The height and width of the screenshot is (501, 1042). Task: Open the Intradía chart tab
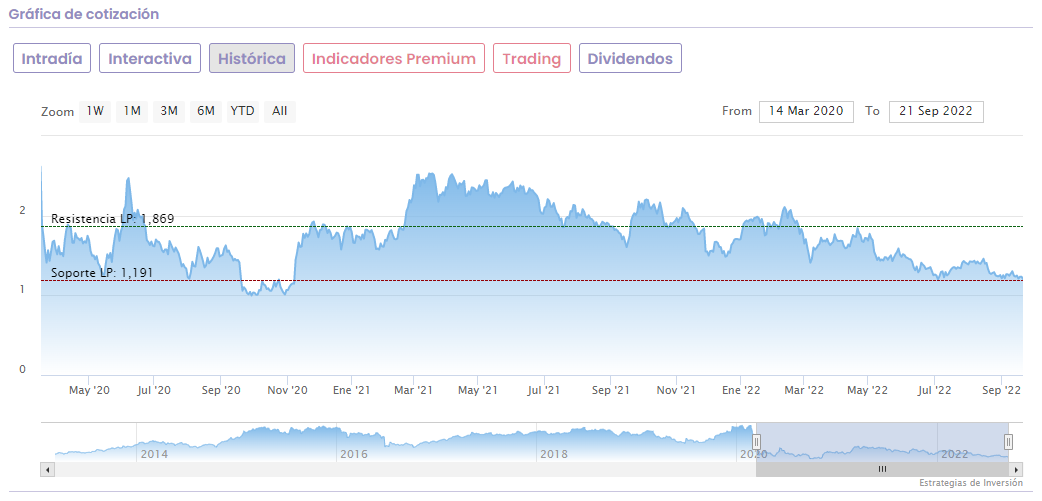pyautogui.click(x=53, y=59)
